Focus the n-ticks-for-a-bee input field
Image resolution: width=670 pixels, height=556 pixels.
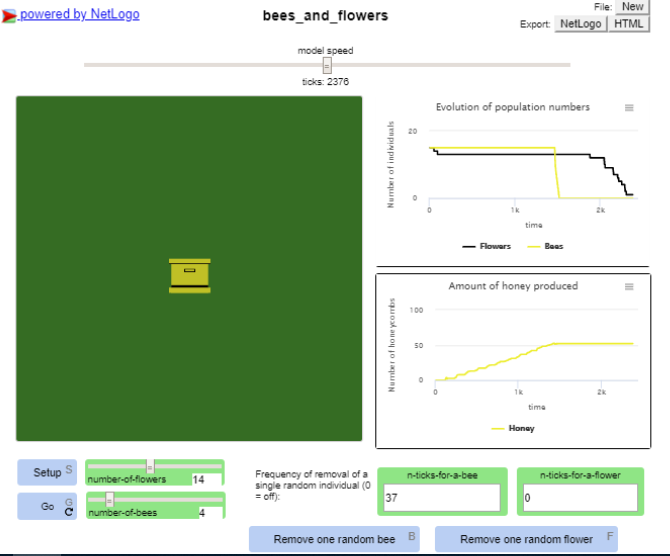click(x=442, y=497)
